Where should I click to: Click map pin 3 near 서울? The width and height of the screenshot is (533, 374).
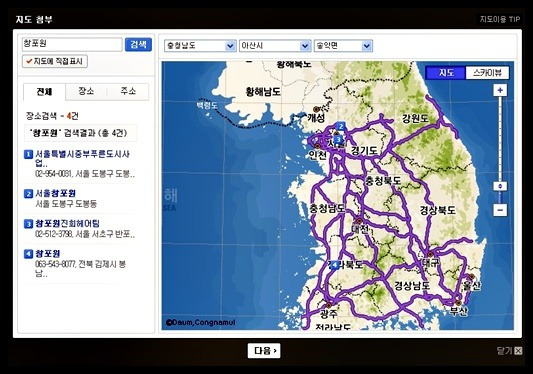pos(338,139)
